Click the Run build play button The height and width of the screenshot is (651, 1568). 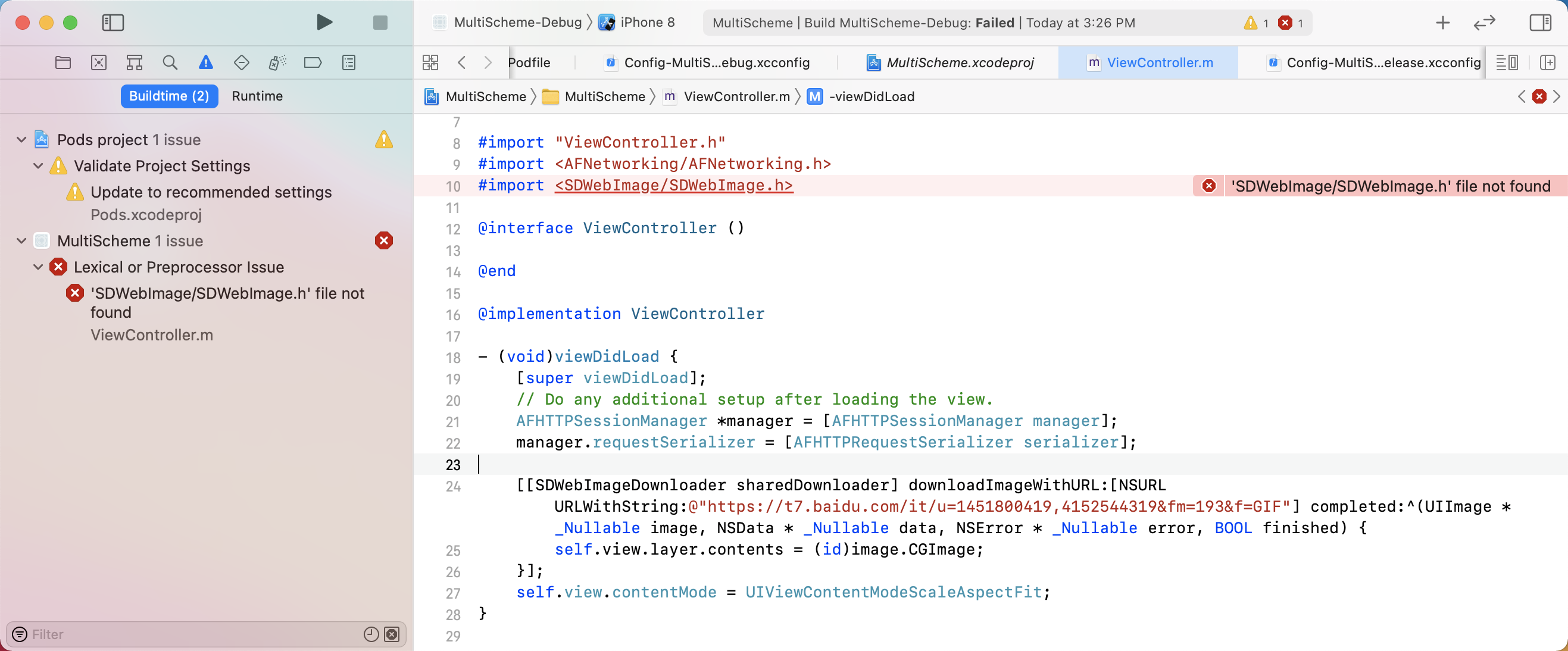click(x=324, y=23)
